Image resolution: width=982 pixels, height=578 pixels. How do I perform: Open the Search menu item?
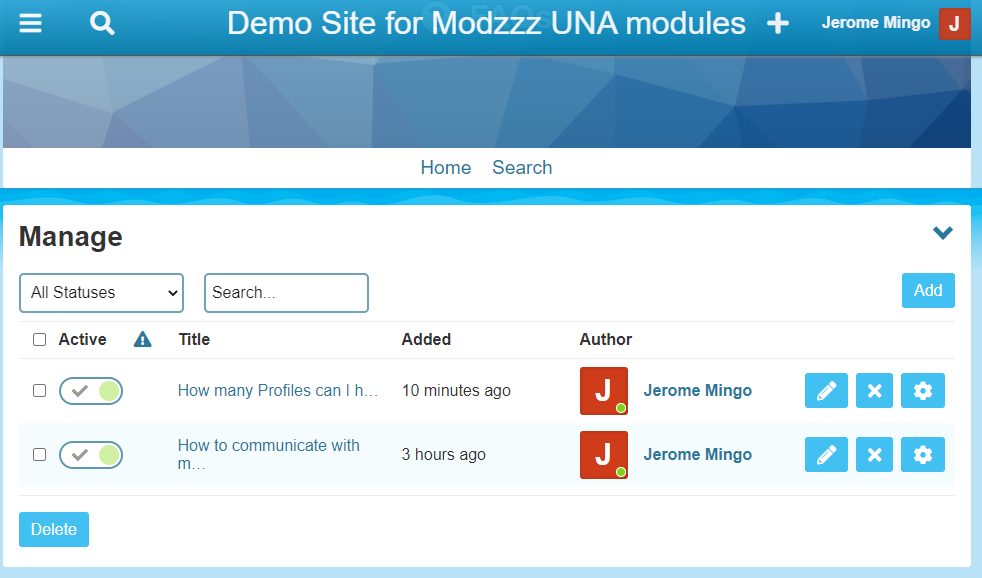[x=522, y=168]
